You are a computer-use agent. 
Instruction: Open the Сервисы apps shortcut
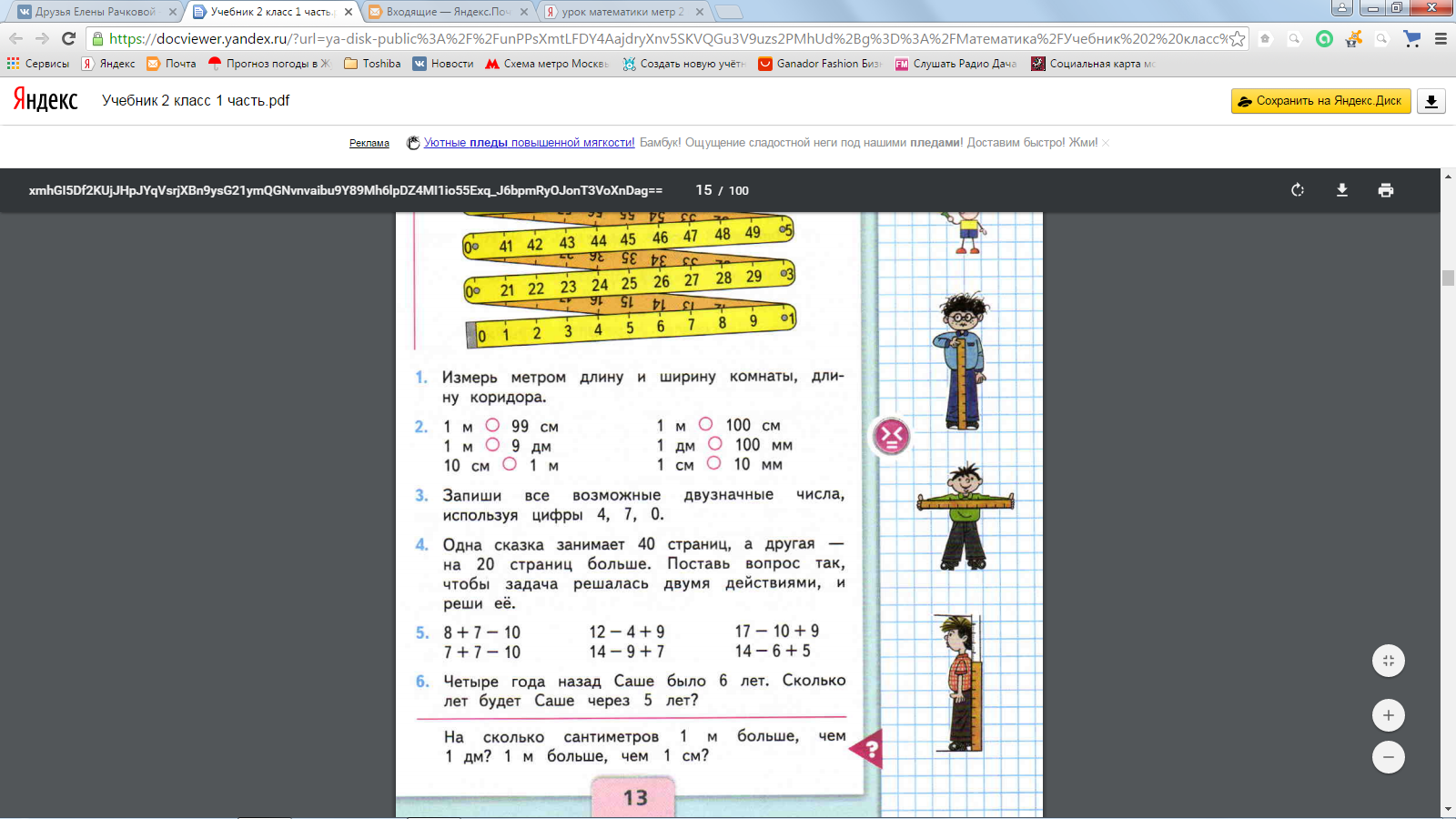[38, 64]
